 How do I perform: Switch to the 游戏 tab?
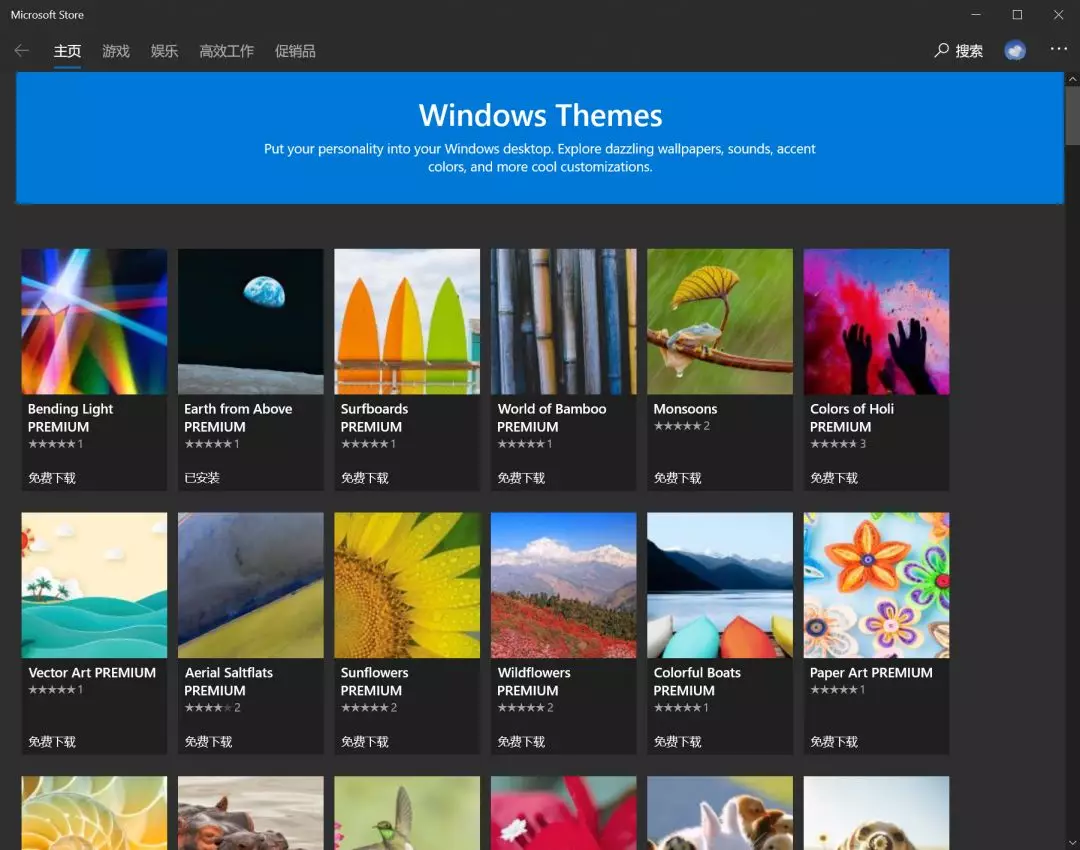tap(116, 51)
